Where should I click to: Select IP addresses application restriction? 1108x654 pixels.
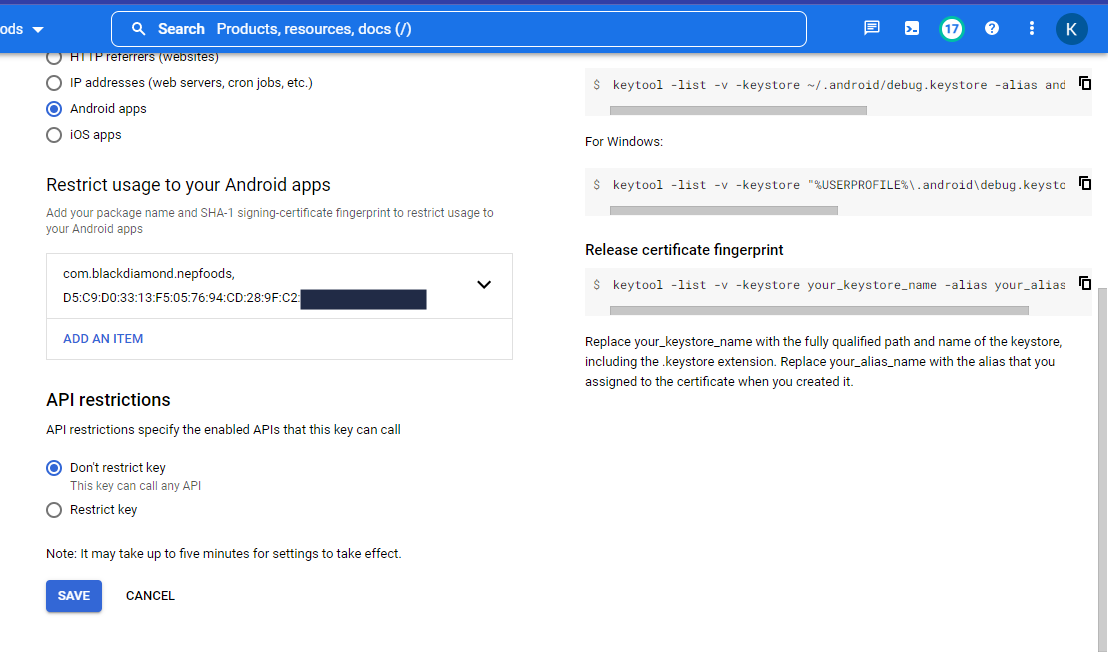(x=54, y=82)
